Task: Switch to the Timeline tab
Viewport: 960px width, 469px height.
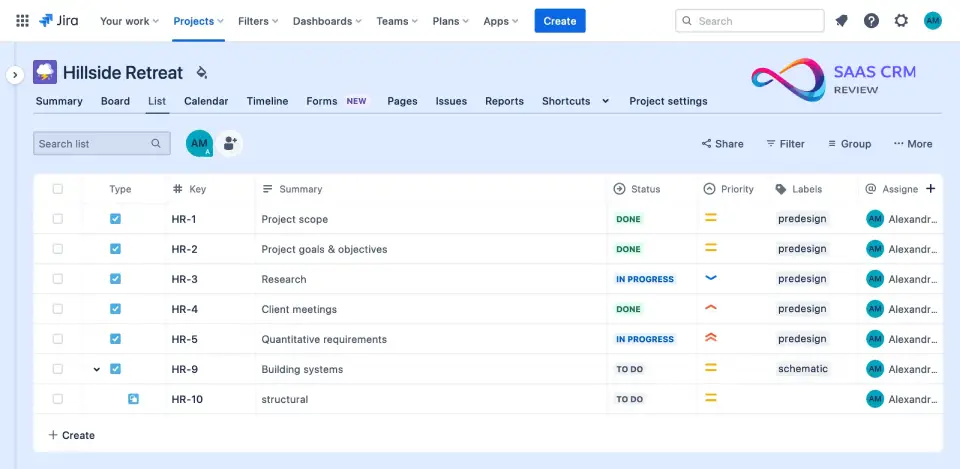Action: [267, 101]
